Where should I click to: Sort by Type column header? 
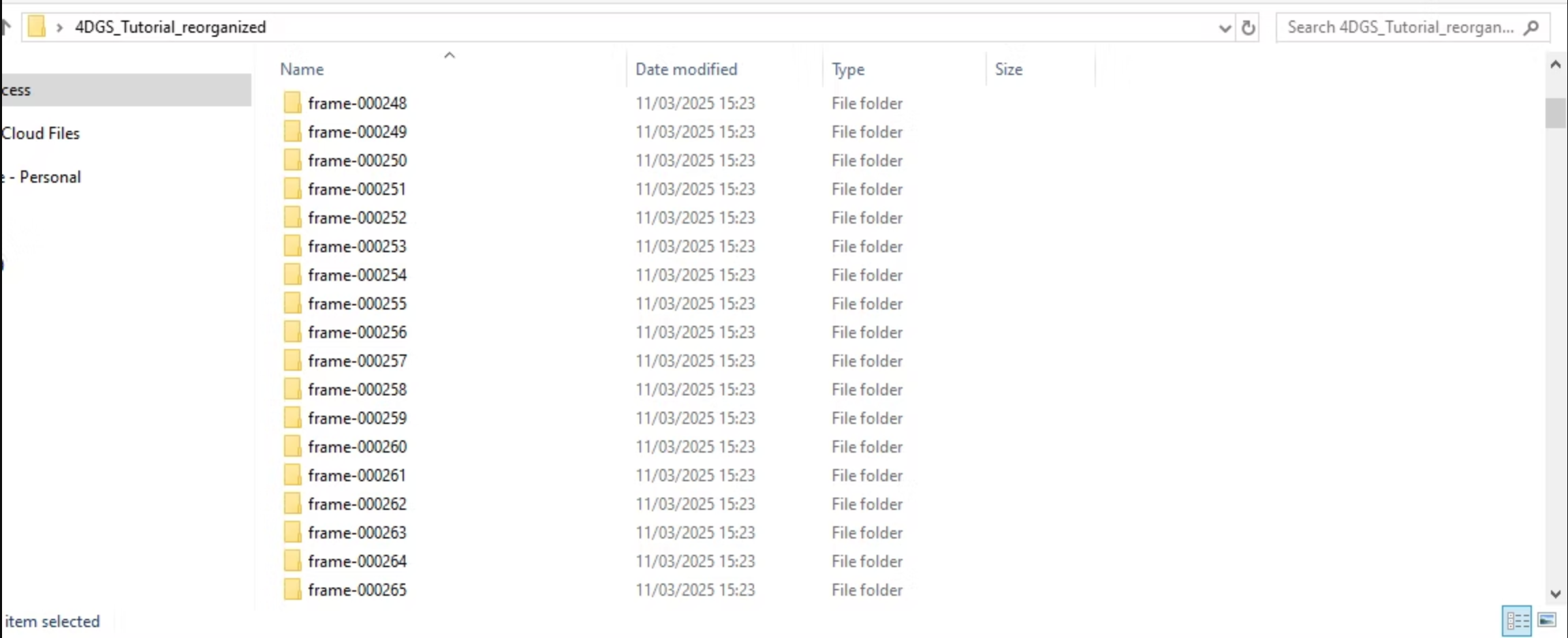coord(848,70)
